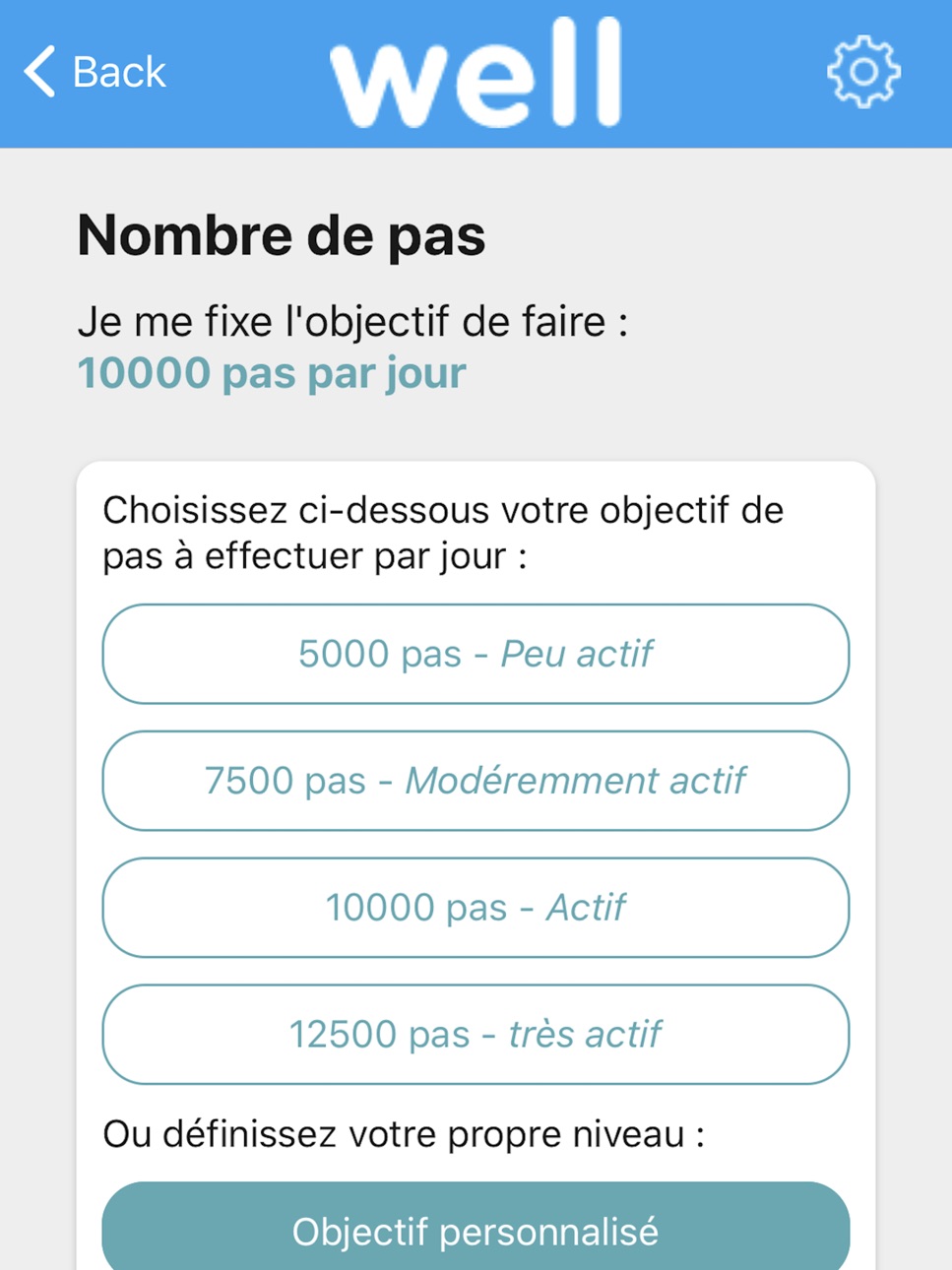
Task: Tap the Choisissez ci-dessous instruction text
Action: [x=443, y=533]
